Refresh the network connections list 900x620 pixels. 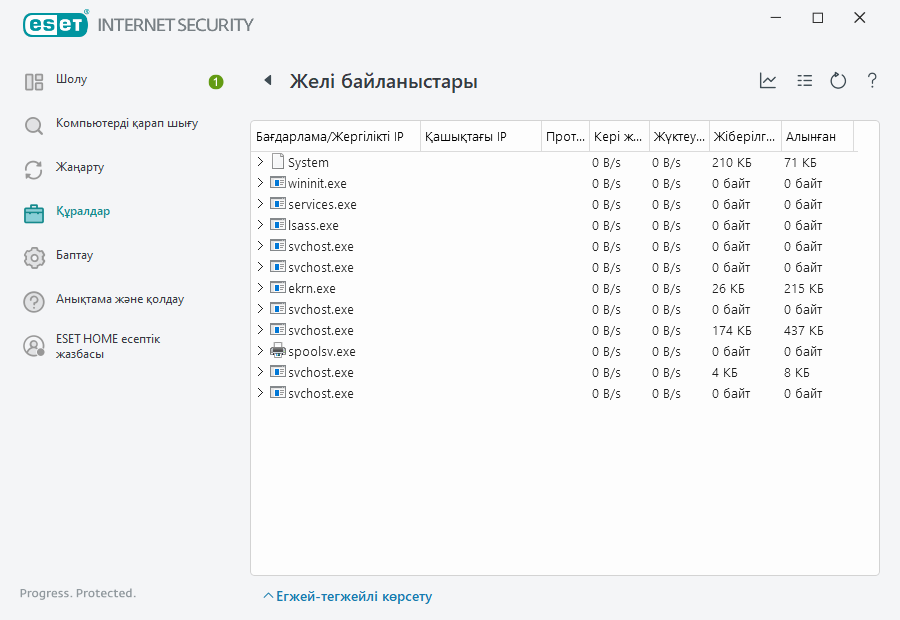click(838, 81)
